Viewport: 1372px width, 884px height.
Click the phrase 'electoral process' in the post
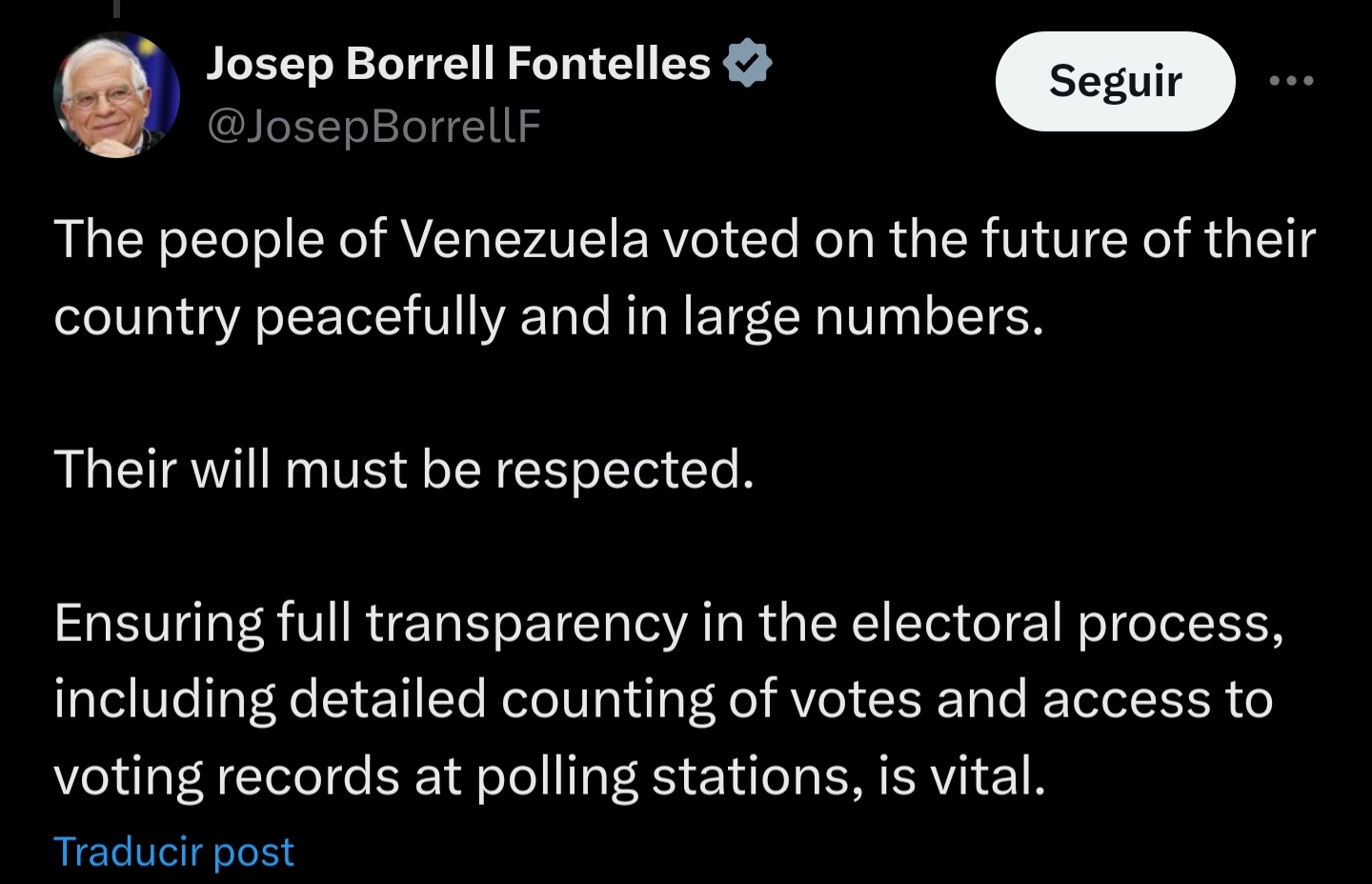tap(1066, 623)
